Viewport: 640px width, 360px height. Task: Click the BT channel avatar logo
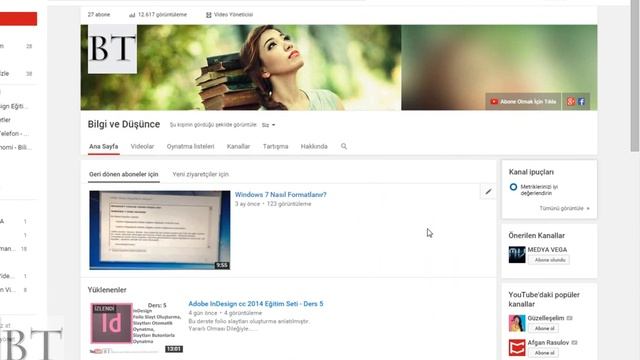click(x=112, y=49)
